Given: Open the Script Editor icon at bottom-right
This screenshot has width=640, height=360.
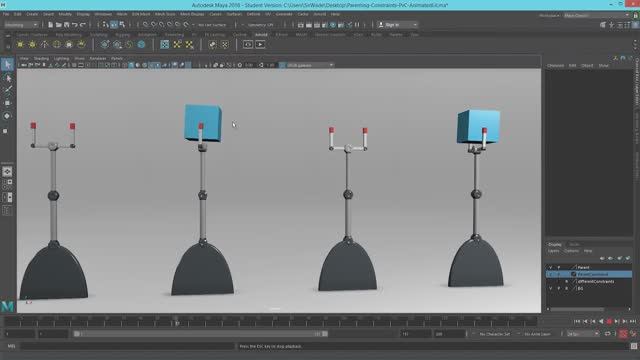Looking at the screenshot, I should pos(634,346).
